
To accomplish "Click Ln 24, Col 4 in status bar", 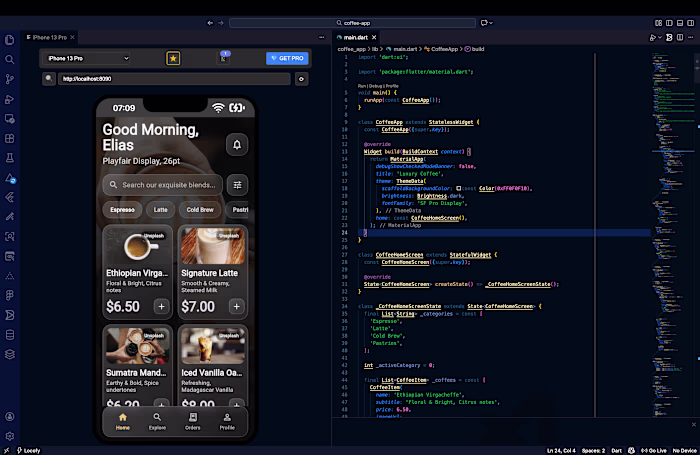I will [561, 451].
